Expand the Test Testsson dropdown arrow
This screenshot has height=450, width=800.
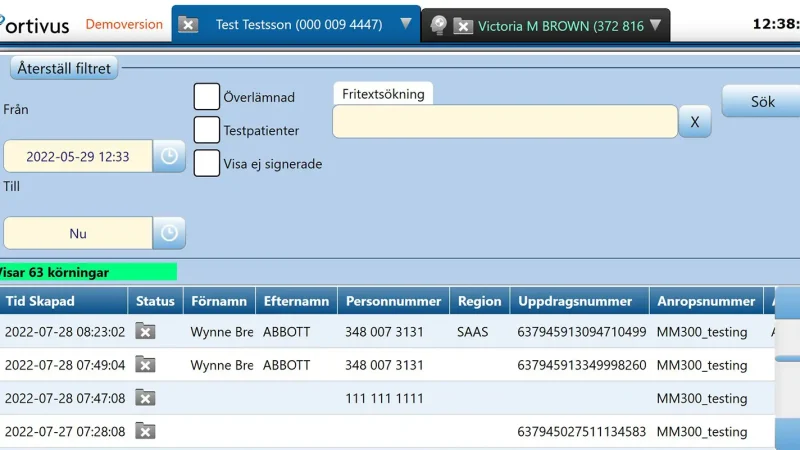click(x=405, y=24)
